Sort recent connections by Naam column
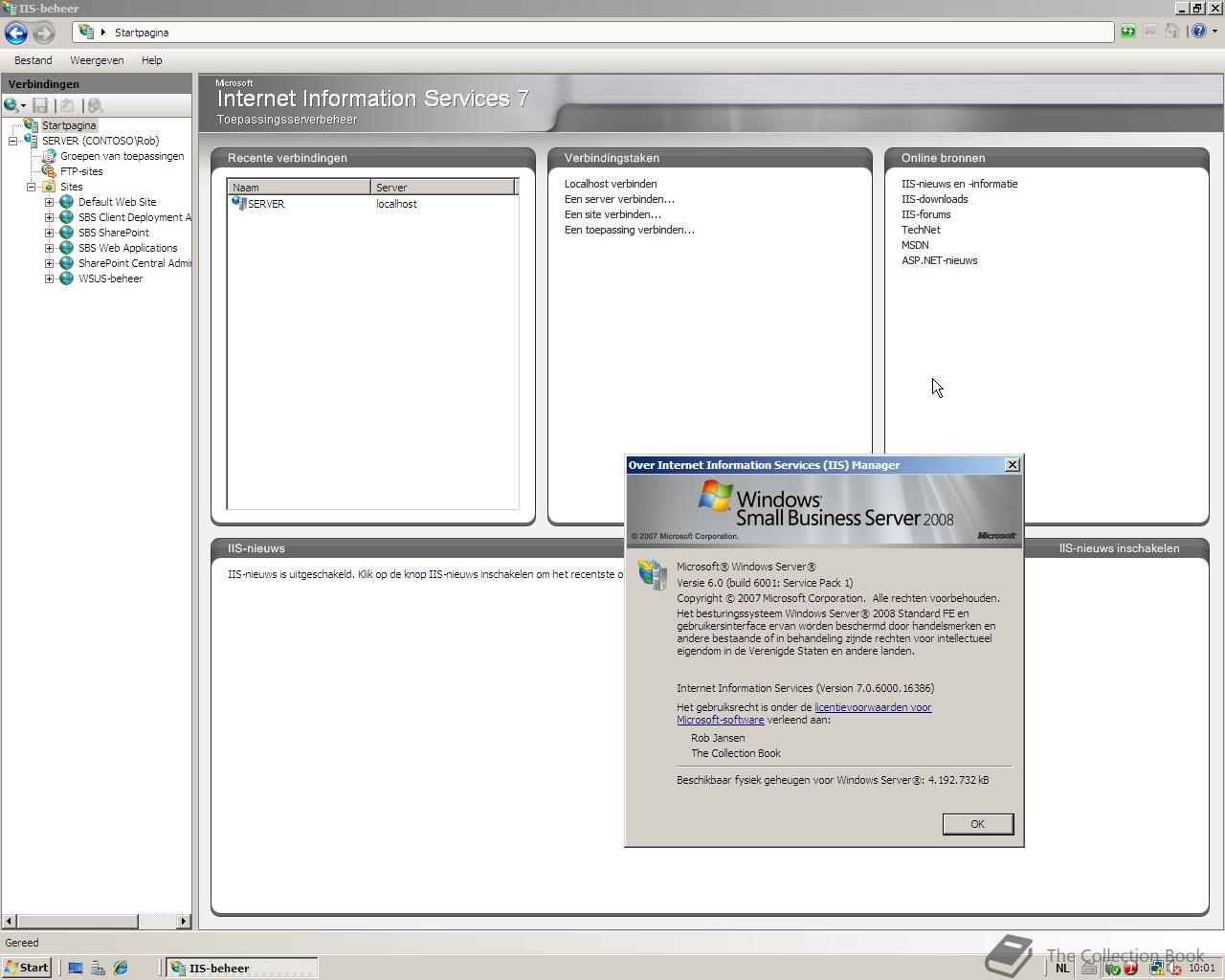This screenshot has width=1225, height=980. pyautogui.click(x=299, y=187)
